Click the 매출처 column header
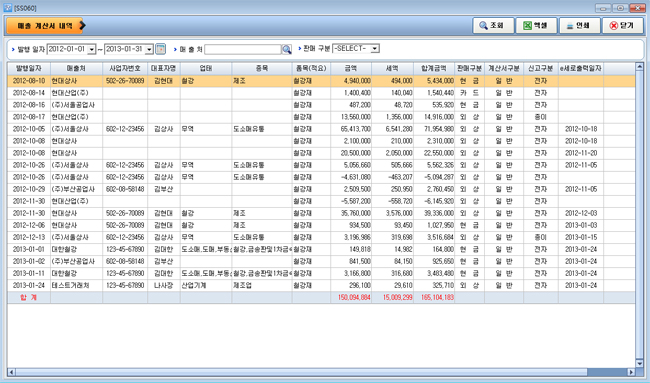 76,68
